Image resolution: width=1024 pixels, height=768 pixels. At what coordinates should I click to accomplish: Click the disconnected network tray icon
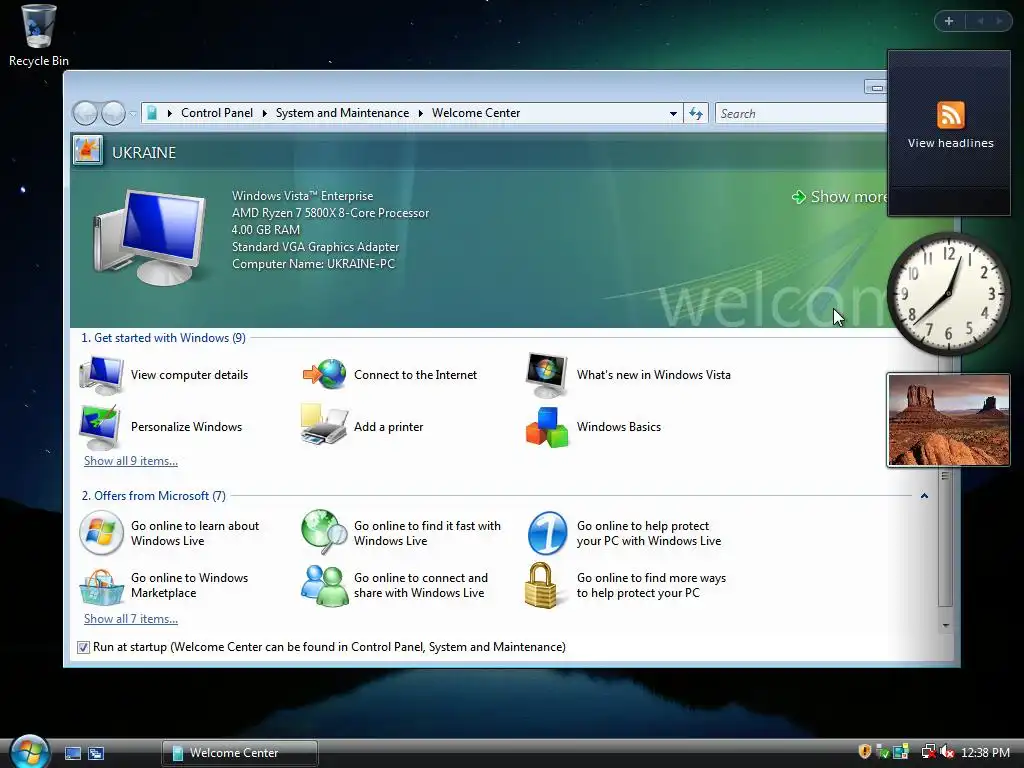(x=928, y=752)
